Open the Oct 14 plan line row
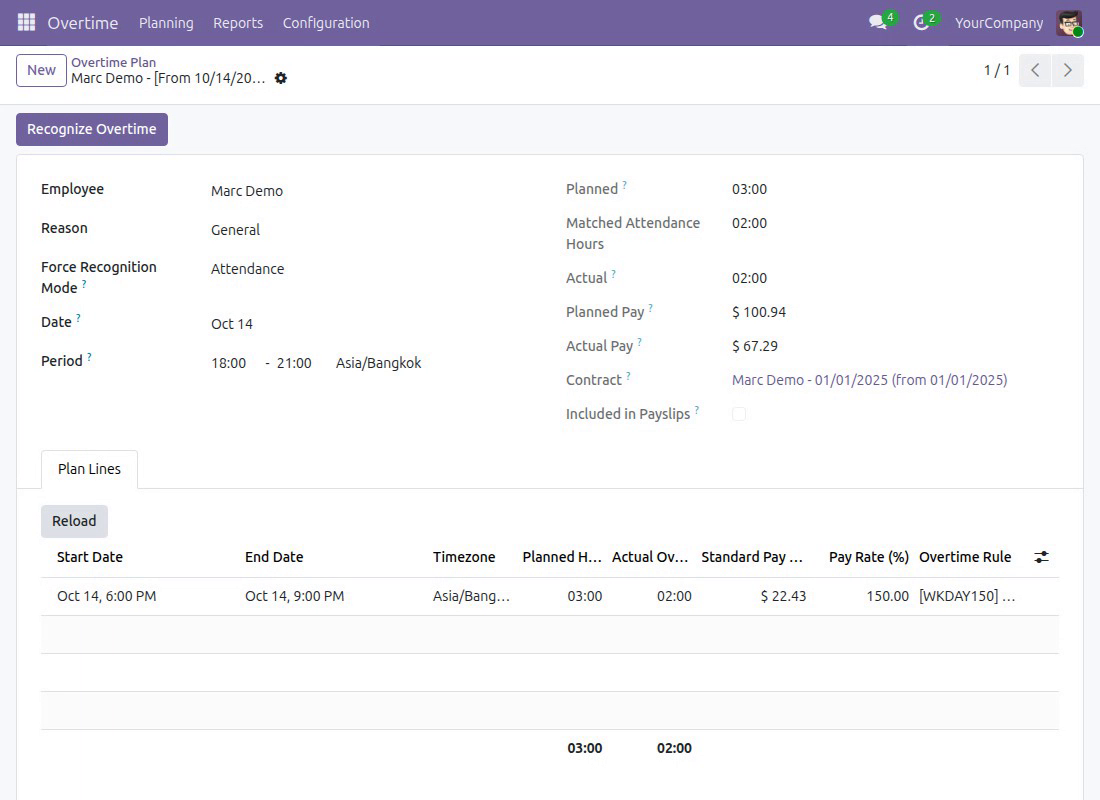The image size is (1100, 800). 549,596
